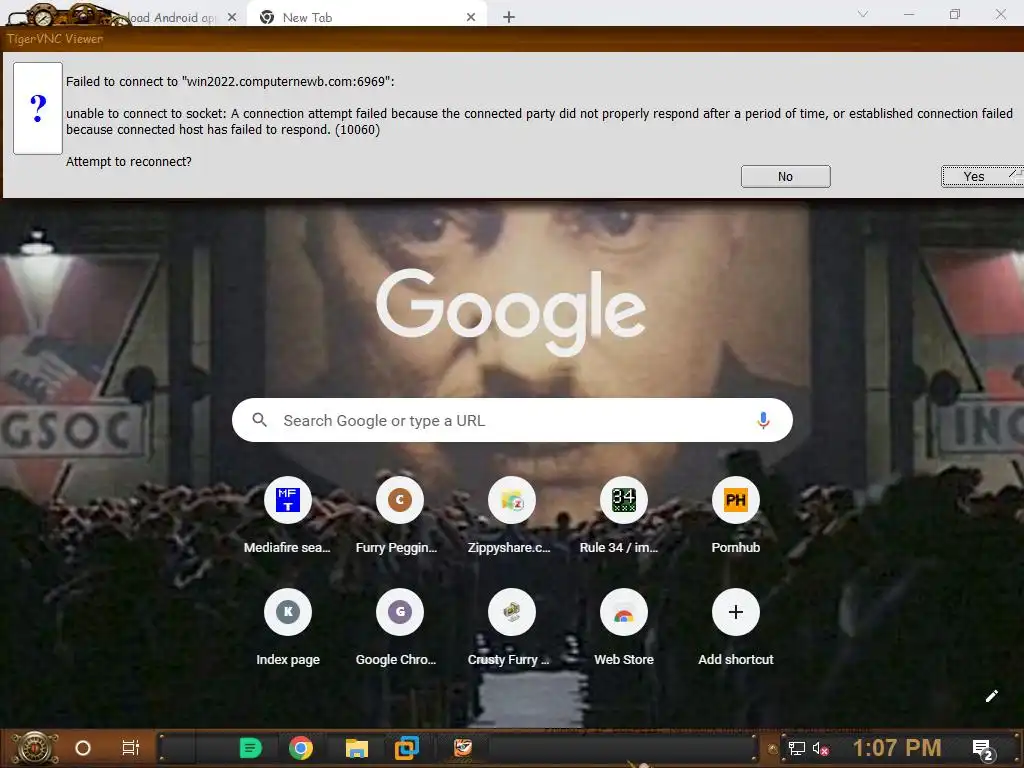Close the New Tab tab

pos(471,18)
